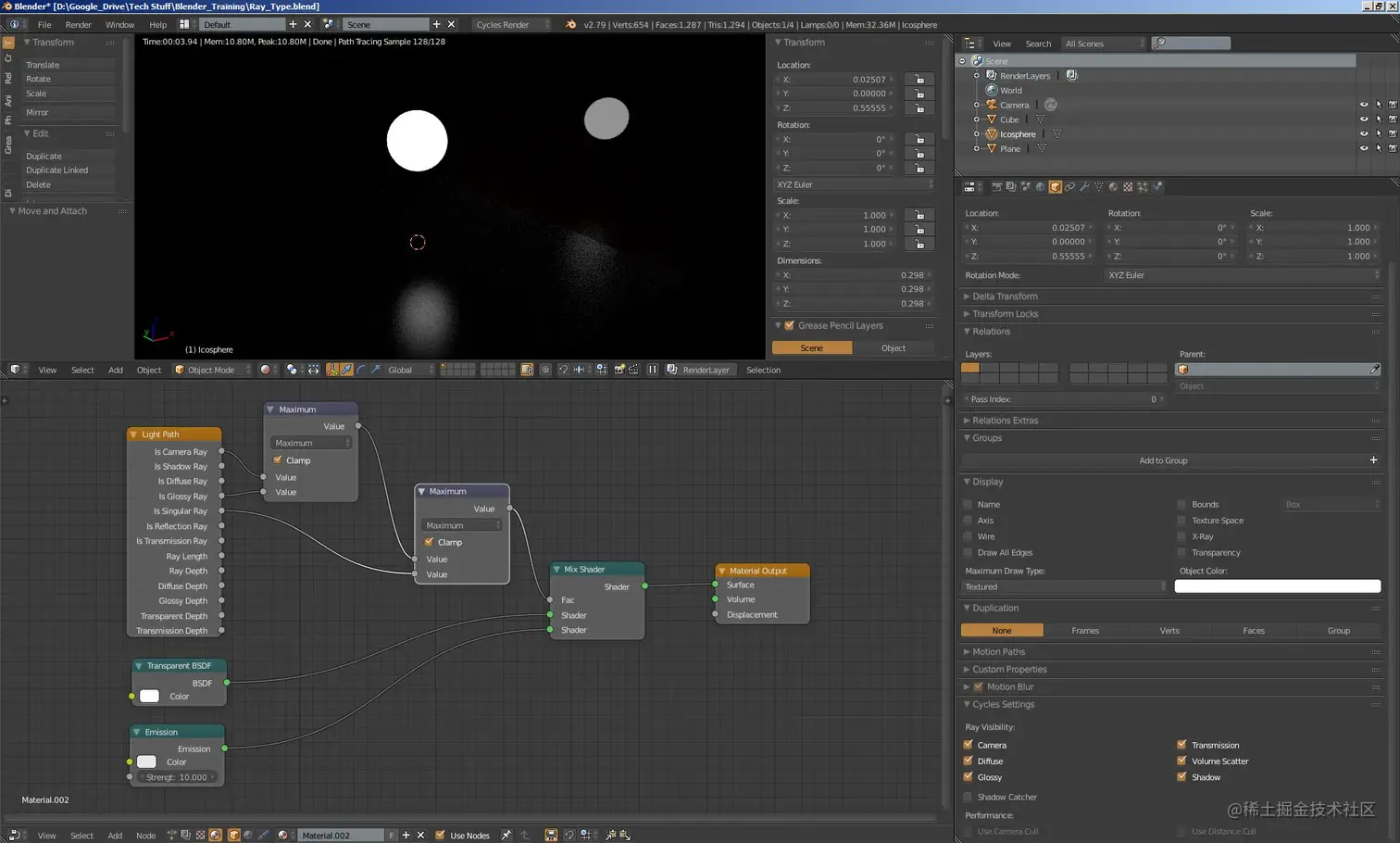Open the Material properties tab
Screen dimensions: 1400x843
click(x=1113, y=187)
